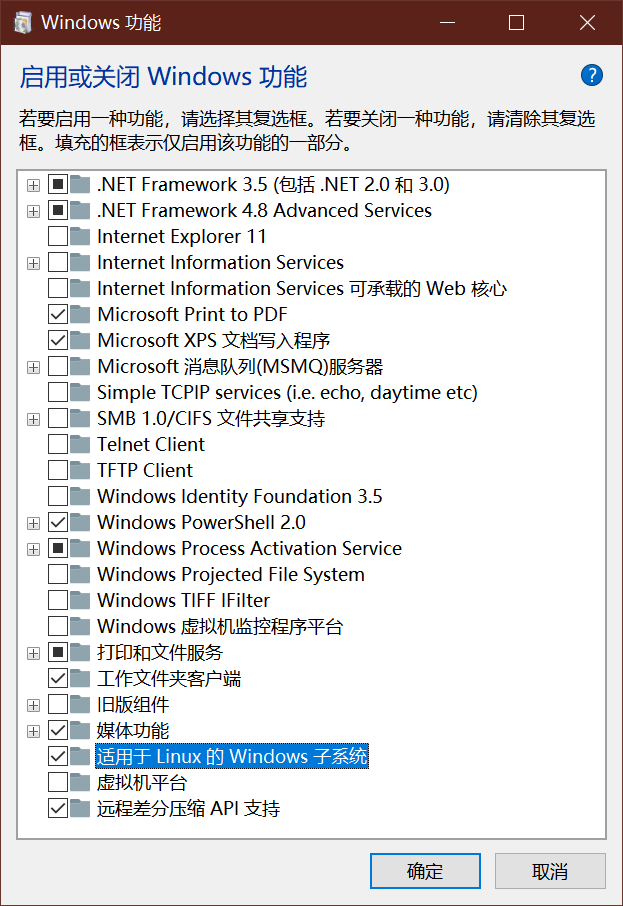Click folder icon beside 适用于 Linux 的 Windows 子系统
The width and height of the screenshot is (623, 906).
click(80, 756)
